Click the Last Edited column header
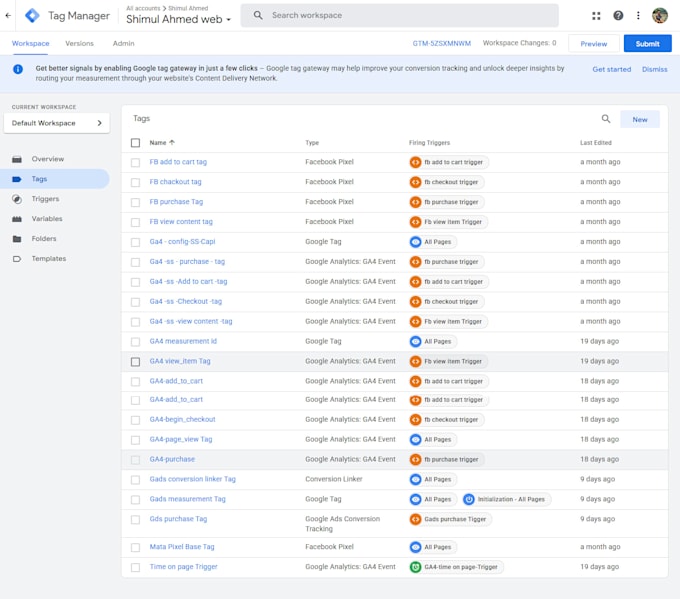The height and width of the screenshot is (599, 680). click(x=595, y=143)
